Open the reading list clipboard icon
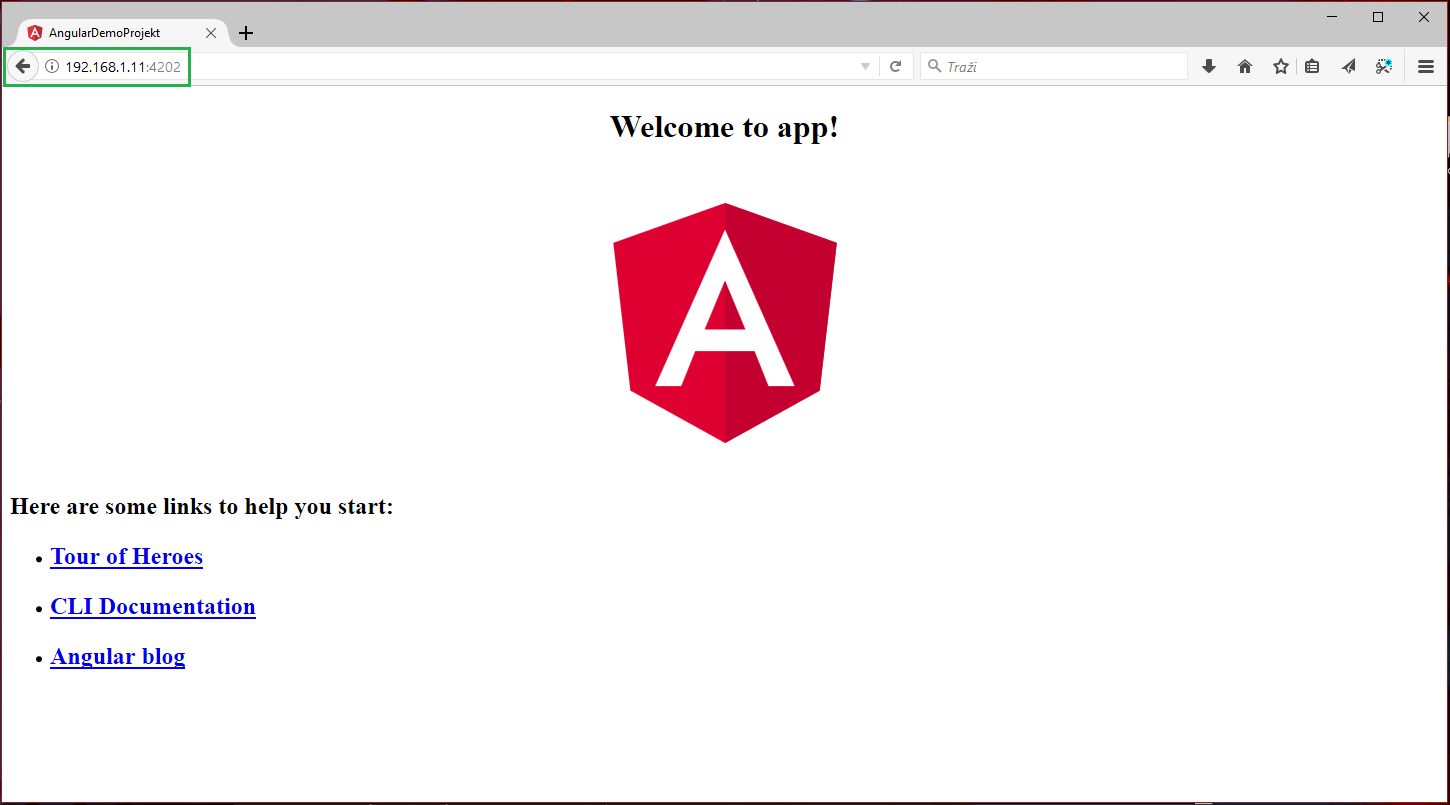 1312,66
